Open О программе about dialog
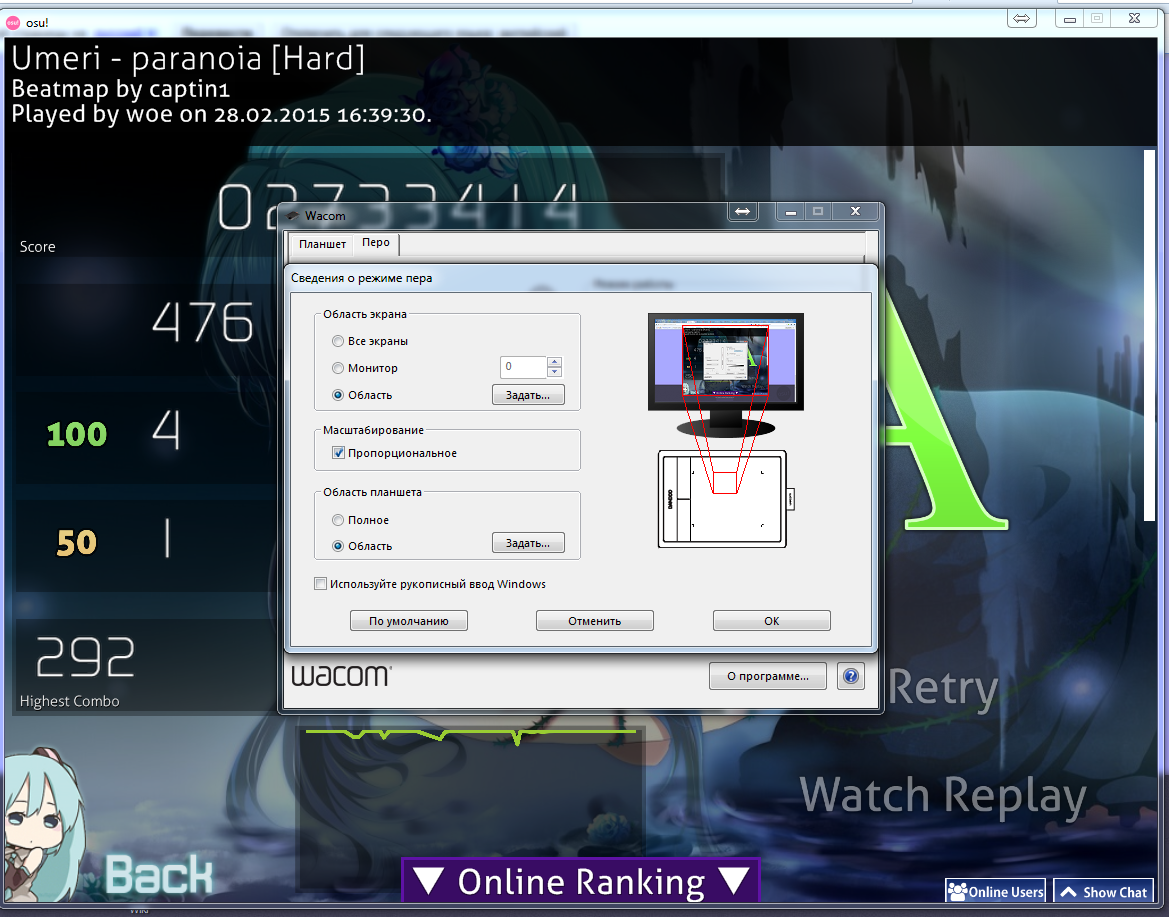Screen dimensions: 1169x917 click(767, 676)
